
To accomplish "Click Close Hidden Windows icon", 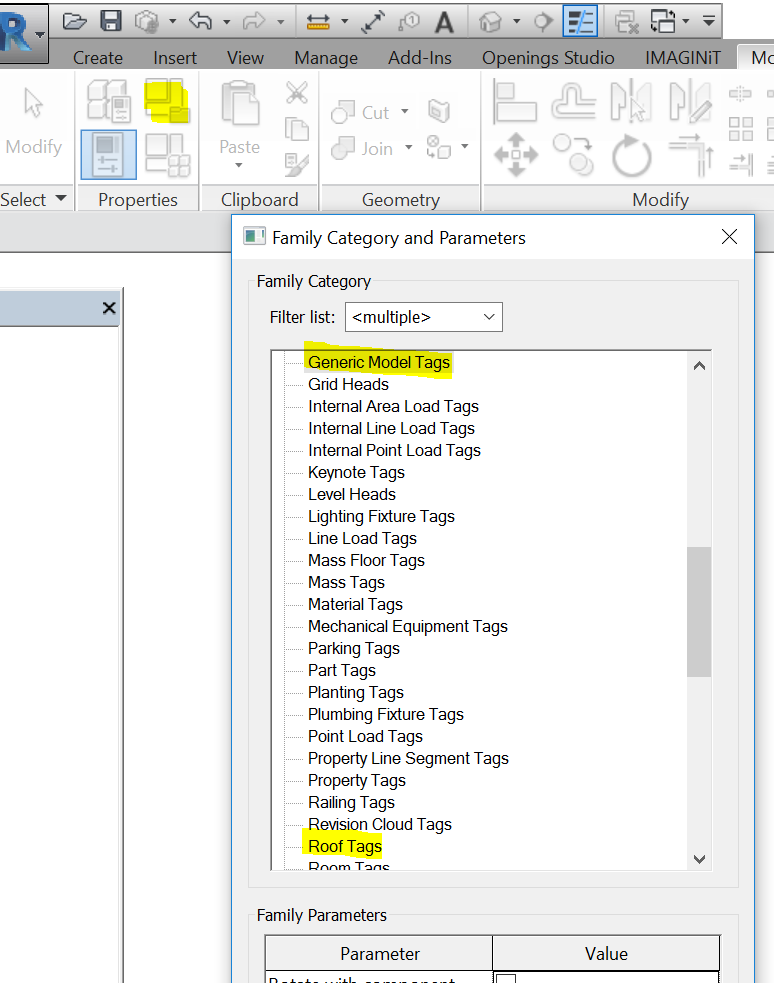I will [626, 22].
